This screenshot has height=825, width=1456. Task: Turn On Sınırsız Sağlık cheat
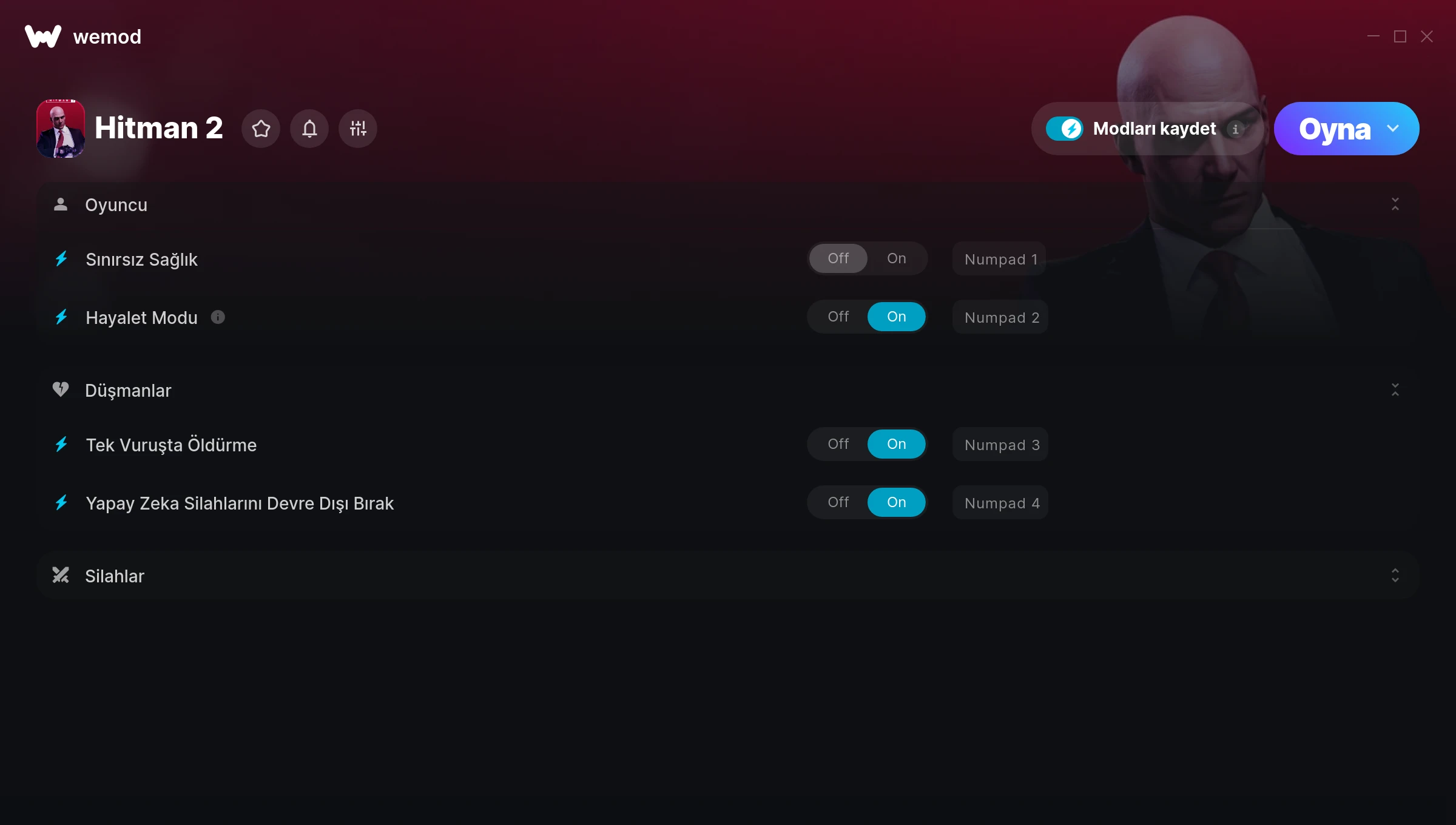[x=897, y=258]
